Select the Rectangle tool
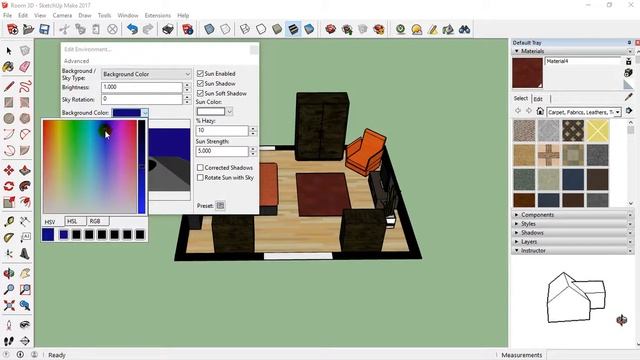 (9, 102)
